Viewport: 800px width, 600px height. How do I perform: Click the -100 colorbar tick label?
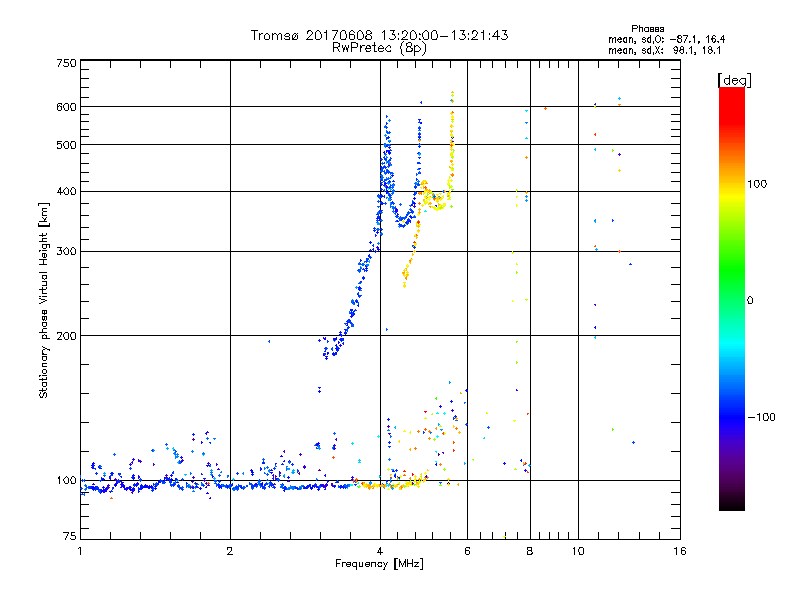[x=762, y=417]
